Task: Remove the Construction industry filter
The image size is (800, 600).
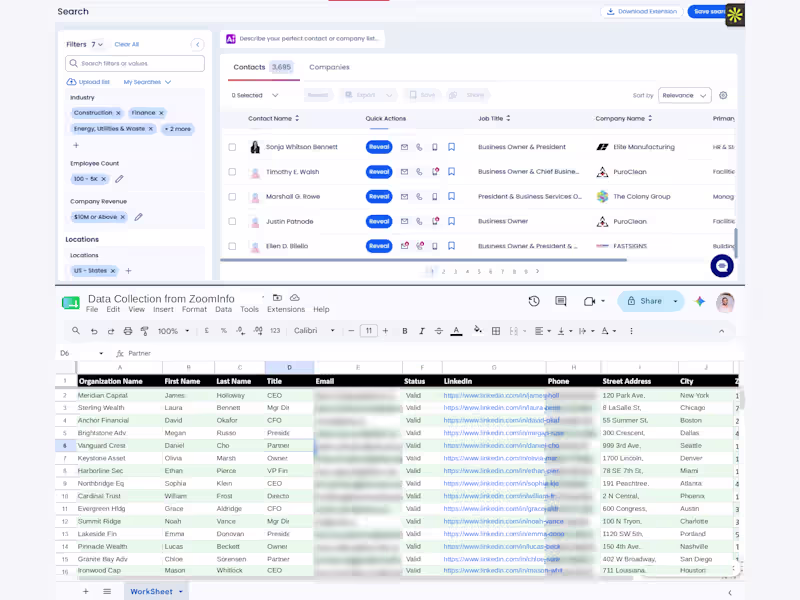Action: 118,113
